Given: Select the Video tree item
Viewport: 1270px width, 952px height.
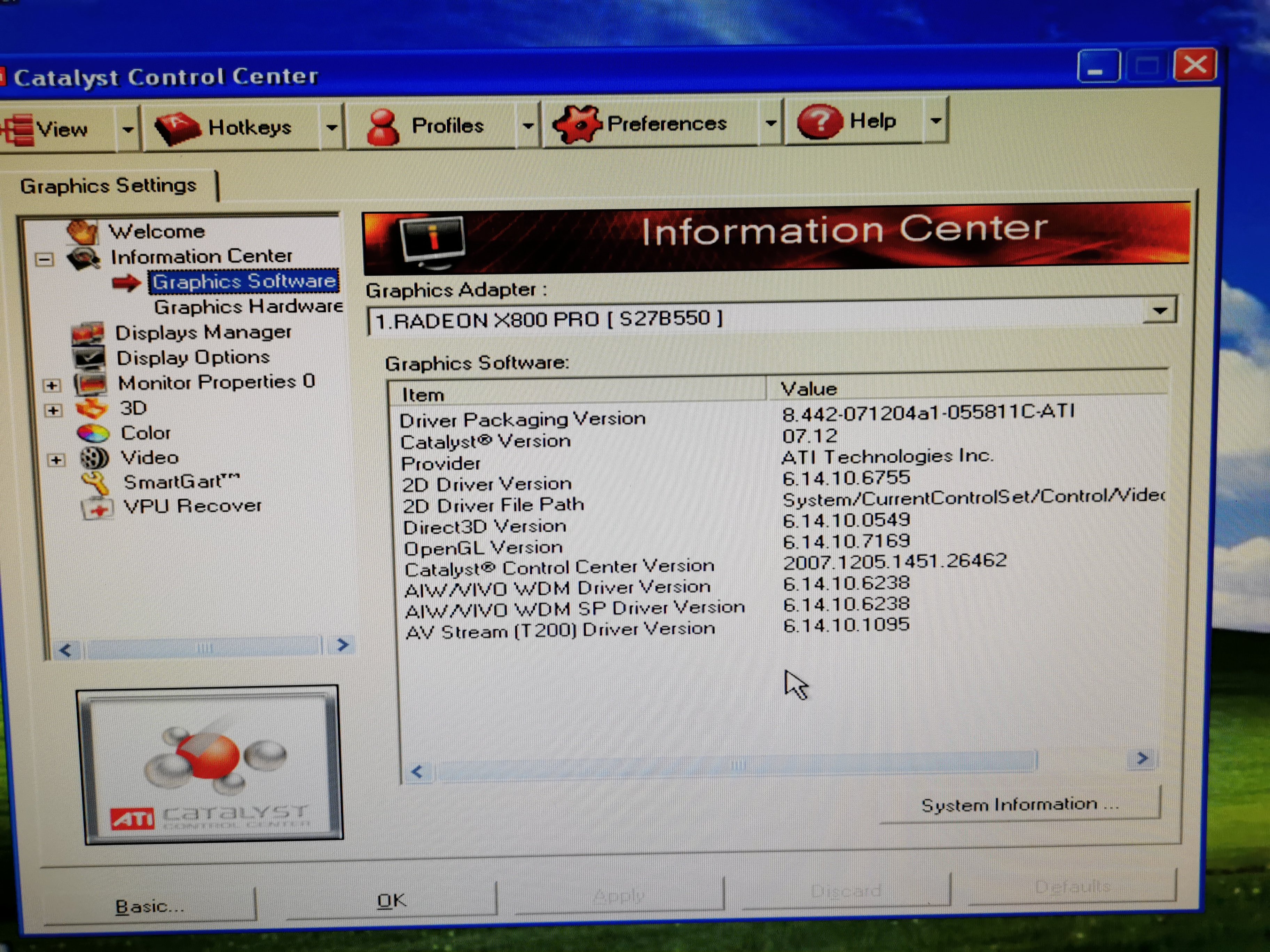Looking at the screenshot, I should pyautogui.click(x=150, y=457).
